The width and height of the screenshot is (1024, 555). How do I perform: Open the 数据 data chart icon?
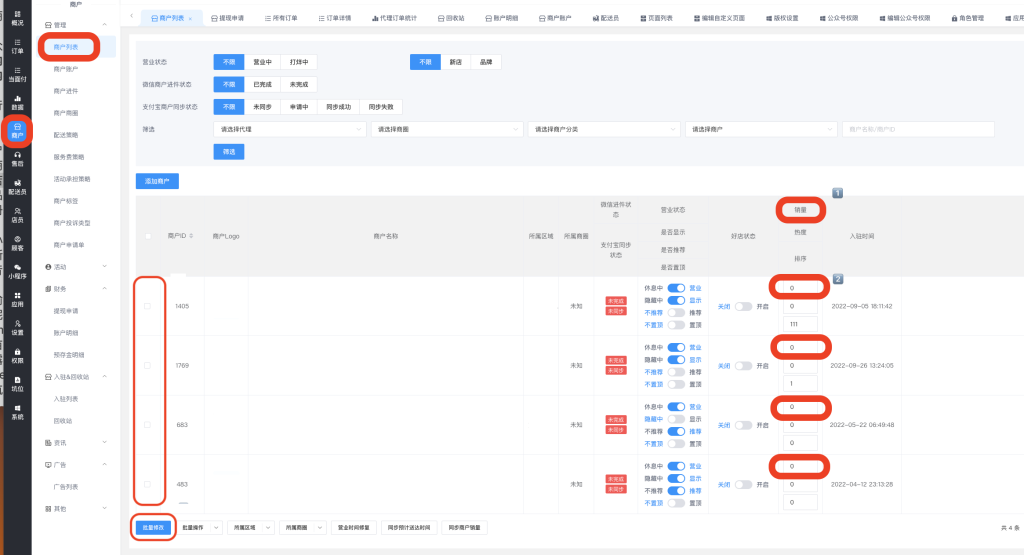click(17, 101)
